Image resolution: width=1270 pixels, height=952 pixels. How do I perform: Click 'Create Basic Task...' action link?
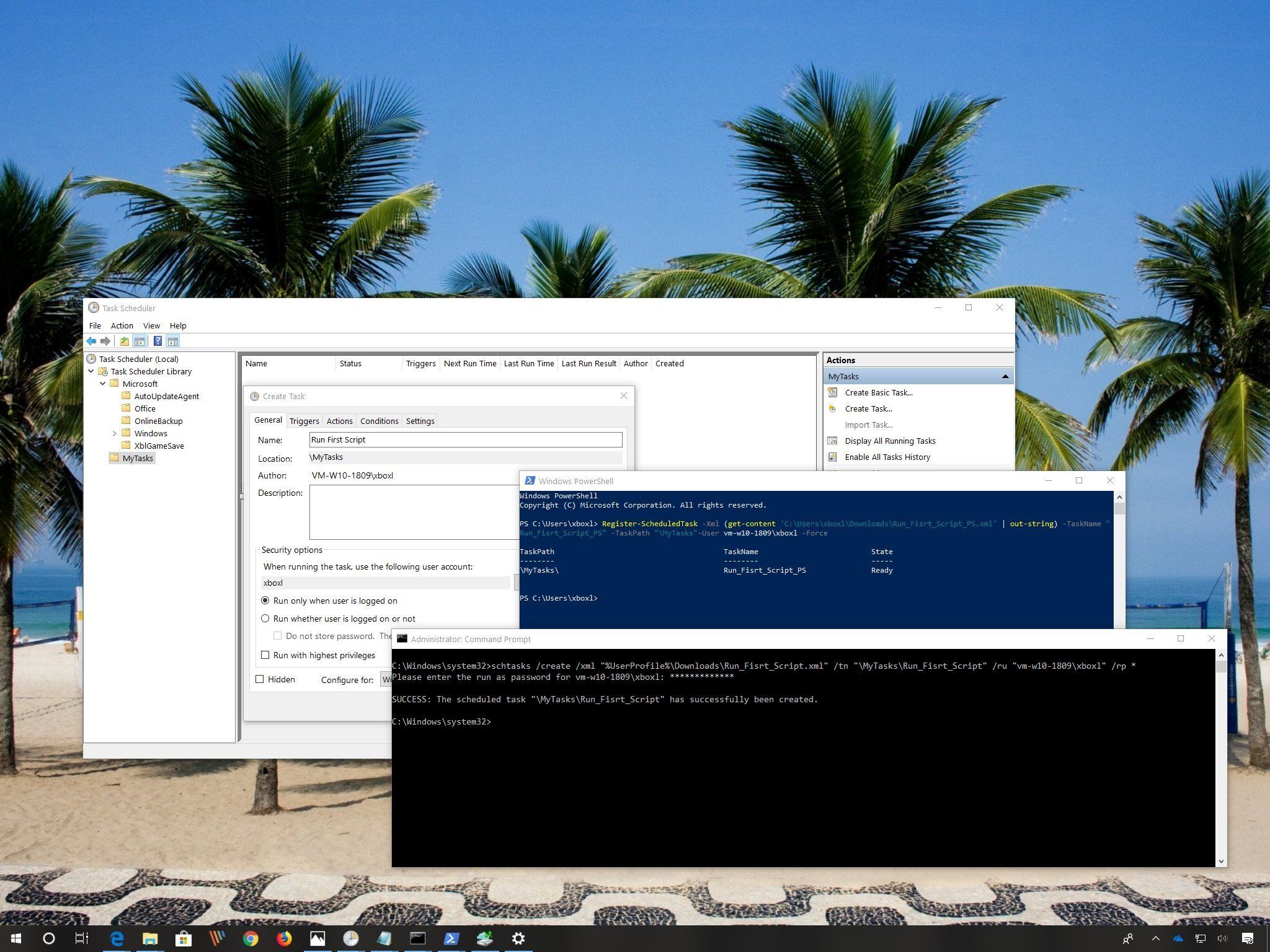[x=879, y=392]
